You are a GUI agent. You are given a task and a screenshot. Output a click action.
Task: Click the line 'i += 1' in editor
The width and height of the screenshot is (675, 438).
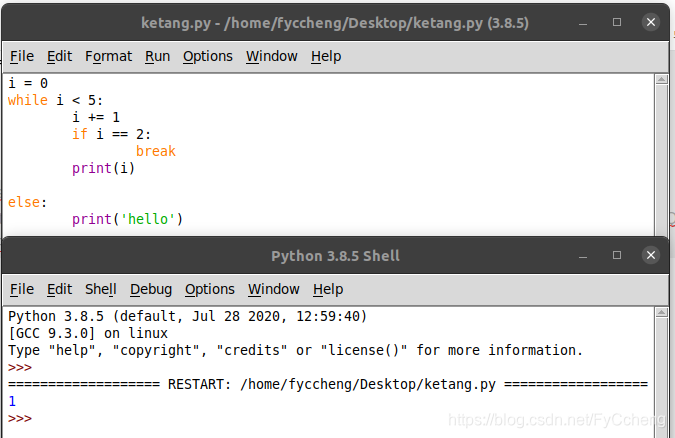(x=96, y=117)
